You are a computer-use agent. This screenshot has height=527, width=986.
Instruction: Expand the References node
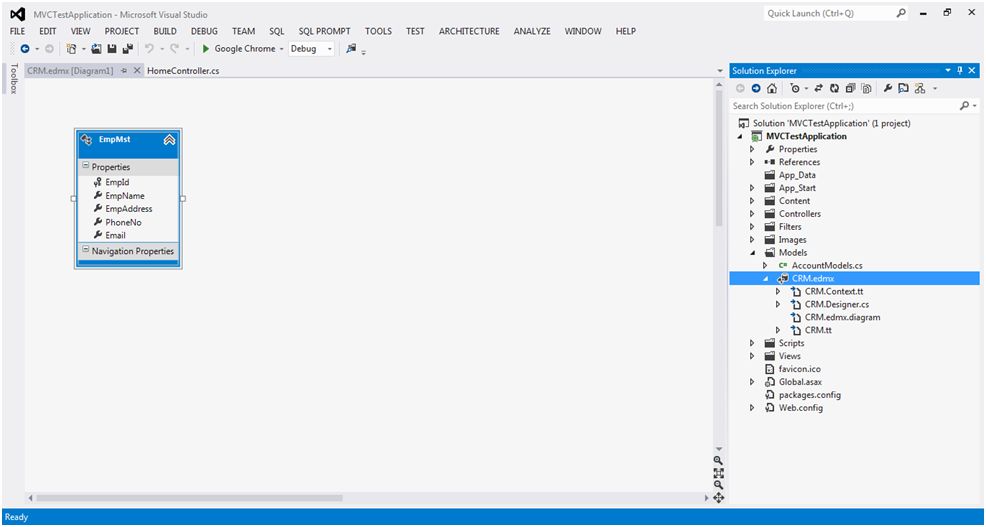(752, 162)
